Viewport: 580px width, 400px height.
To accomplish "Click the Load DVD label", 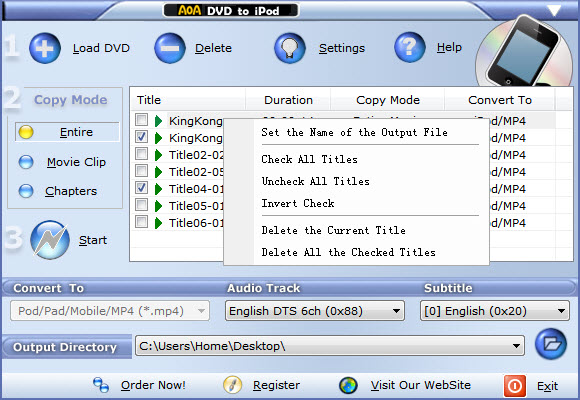I will tap(101, 48).
